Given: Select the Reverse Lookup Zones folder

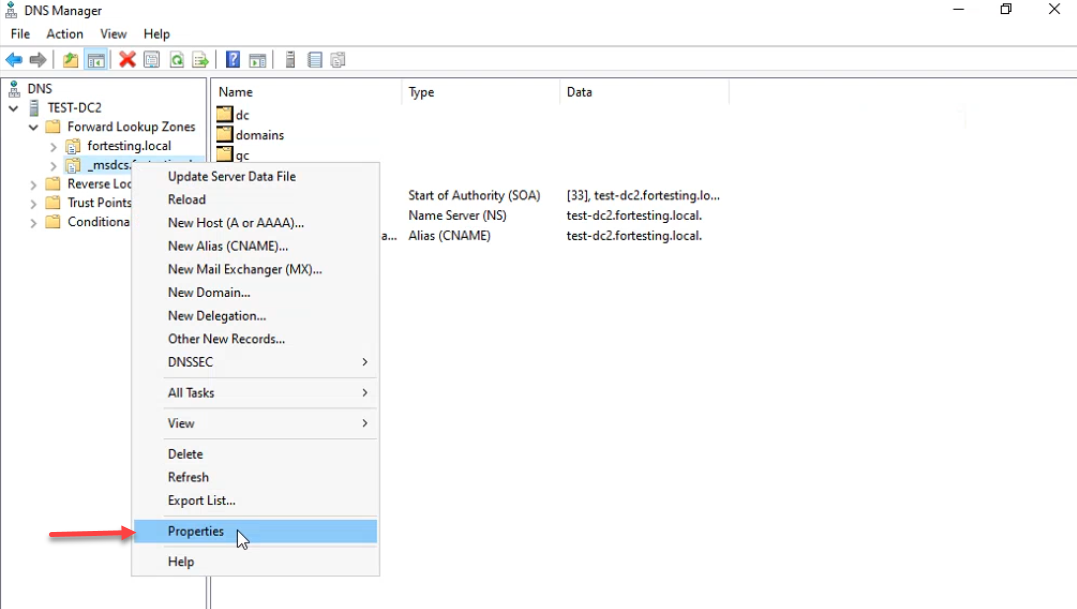Looking at the screenshot, I should click(x=99, y=183).
